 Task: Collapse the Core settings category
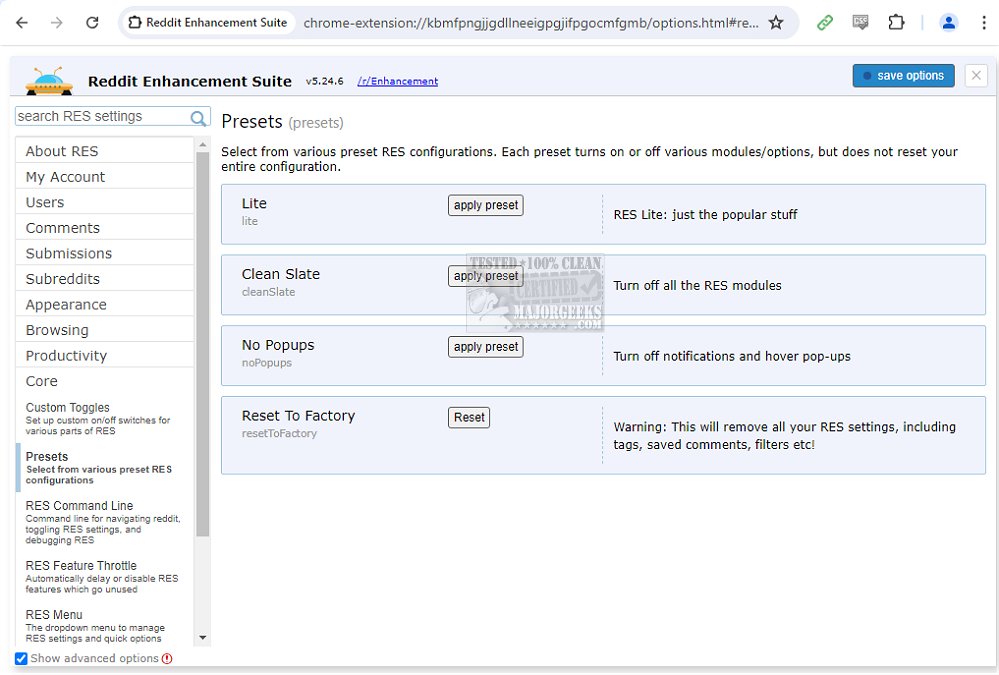click(x=42, y=381)
